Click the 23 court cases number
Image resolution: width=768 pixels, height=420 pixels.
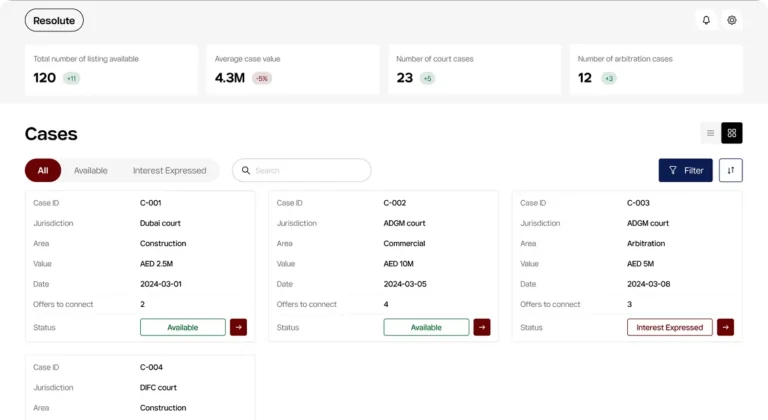[x=405, y=78]
